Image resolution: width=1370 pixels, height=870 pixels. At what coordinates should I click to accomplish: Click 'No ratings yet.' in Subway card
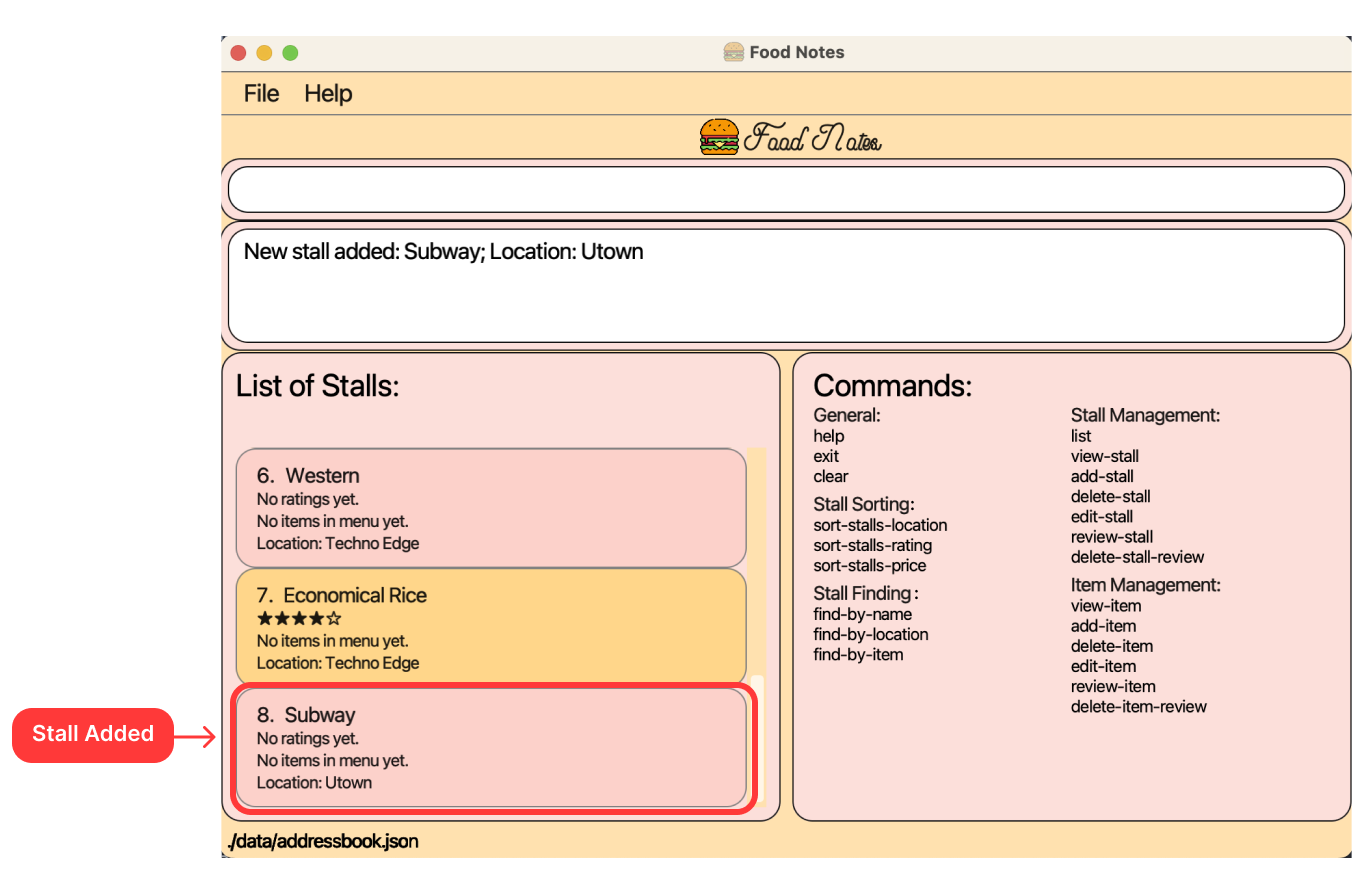(x=307, y=738)
